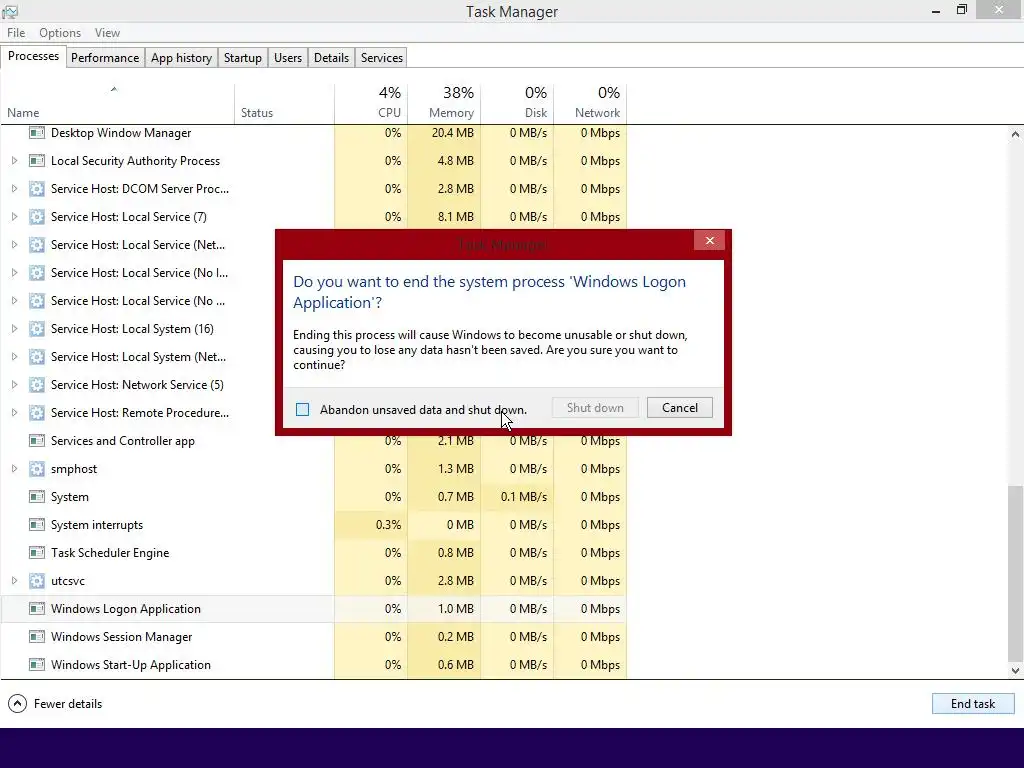Click the System process icon
1024x768 pixels.
37,497
